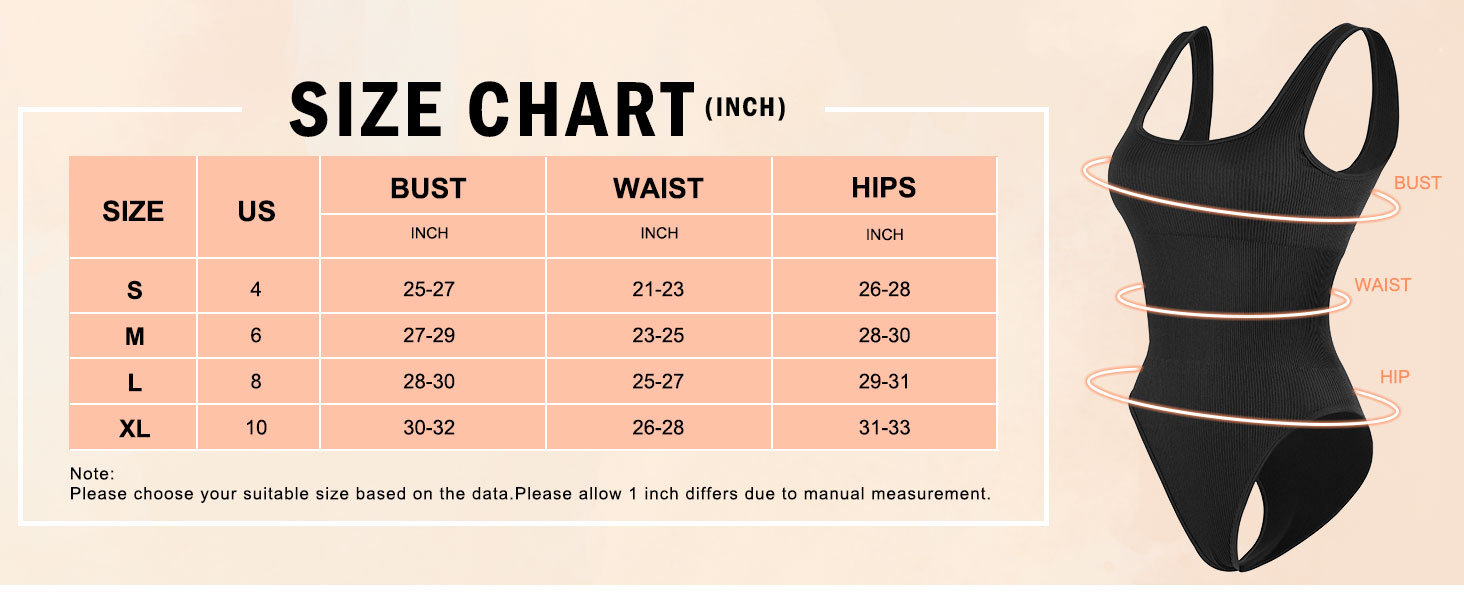Viewport: 1464px width, 600px height.
Task: Click the 27-29 bust measurement cell
Action: click(x=428, y=336)
